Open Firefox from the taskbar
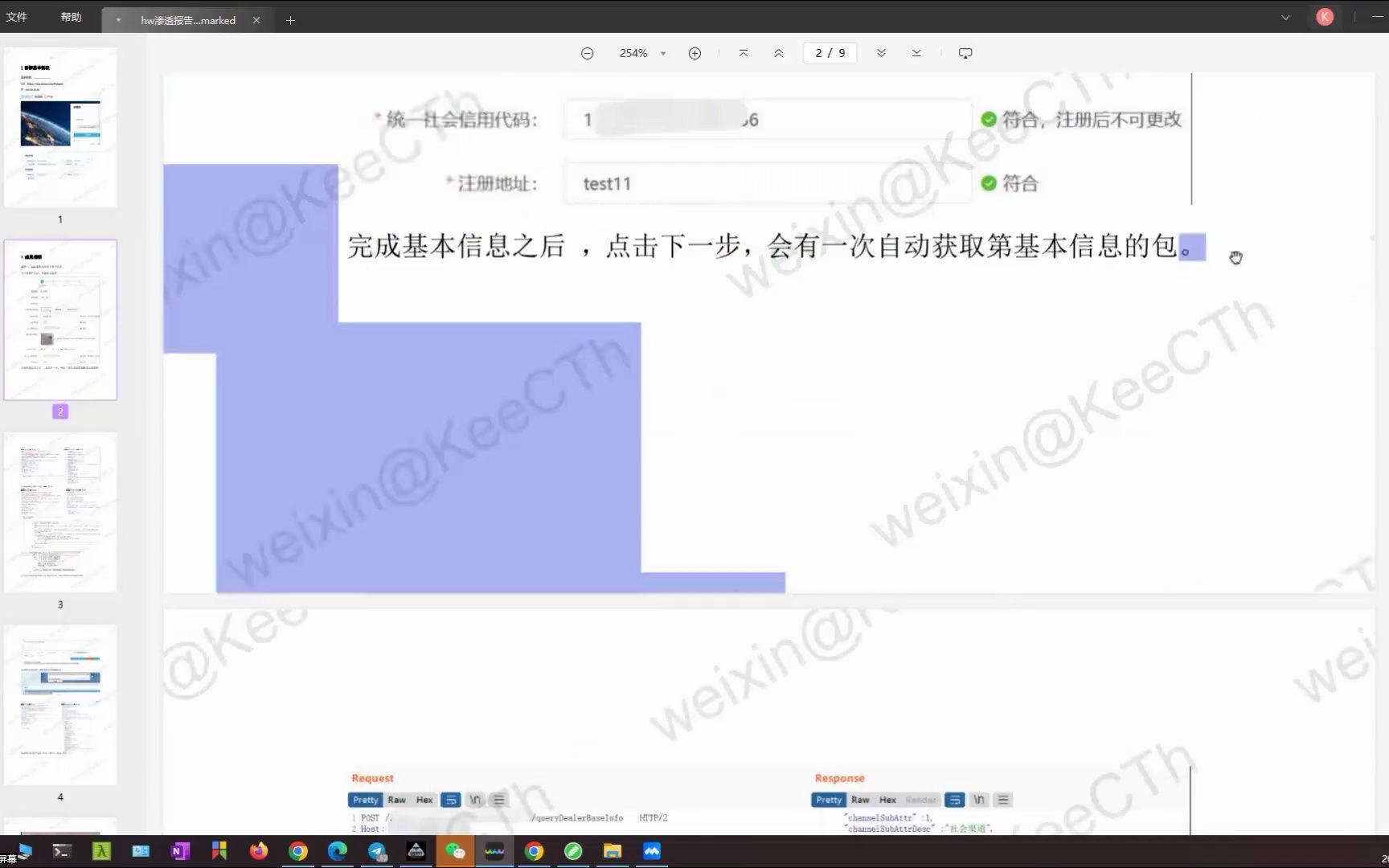The height and width of the screenshot is (868, 1389). point(258,851)
